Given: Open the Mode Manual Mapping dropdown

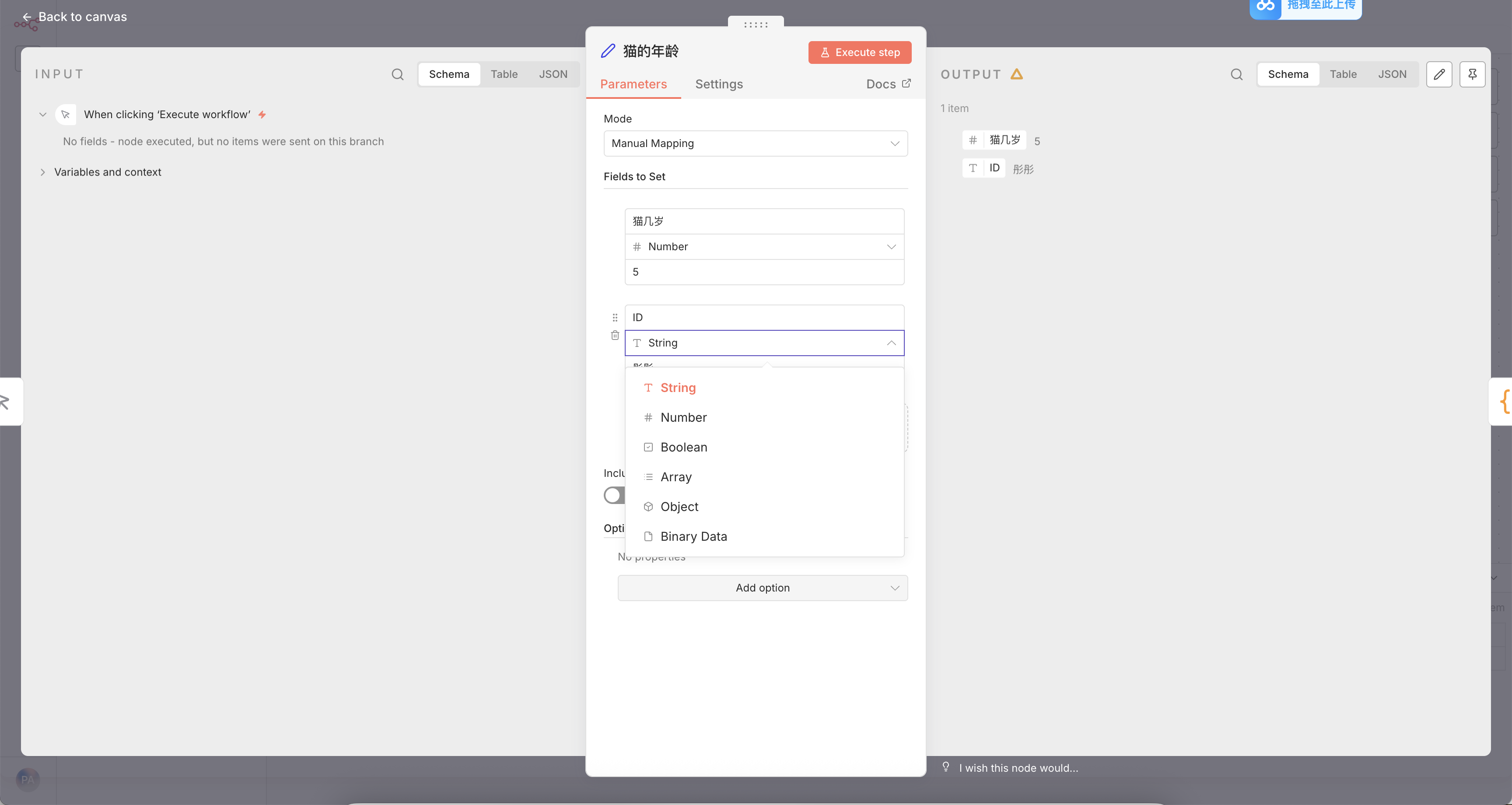Looking at the screenshot, I should point(755,143).
